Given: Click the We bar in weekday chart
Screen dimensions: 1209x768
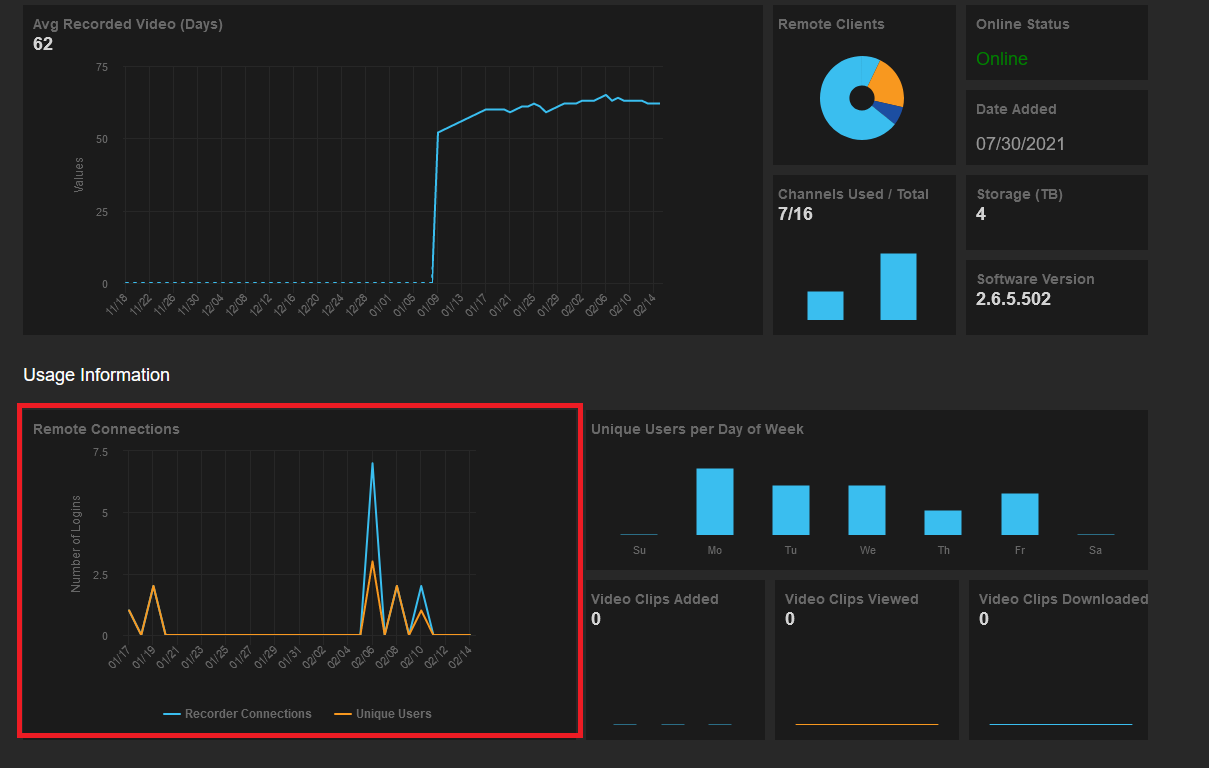Looking at the screenshot, I should [x=867, y=510].
